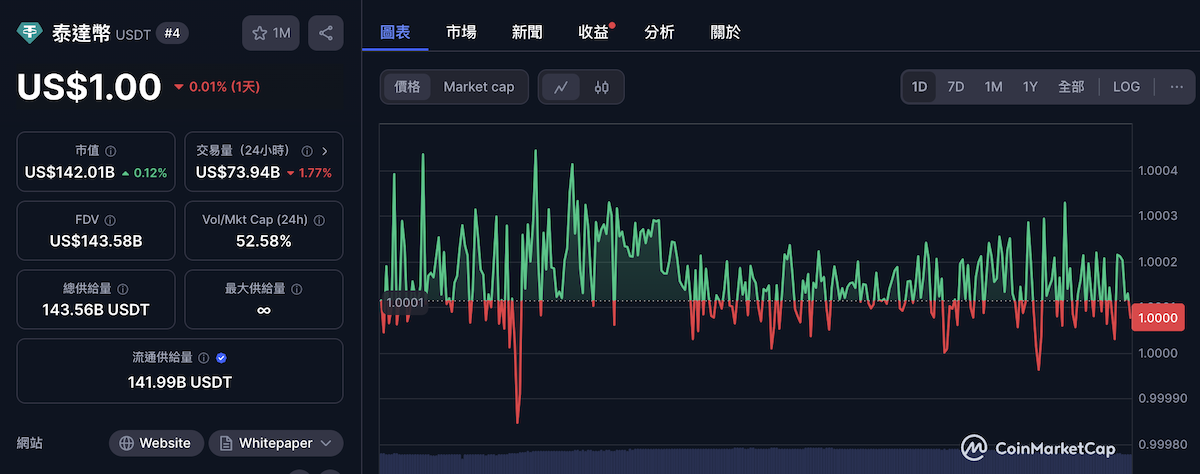Click the 0.01% (1天) change indicator

(217, 87)
